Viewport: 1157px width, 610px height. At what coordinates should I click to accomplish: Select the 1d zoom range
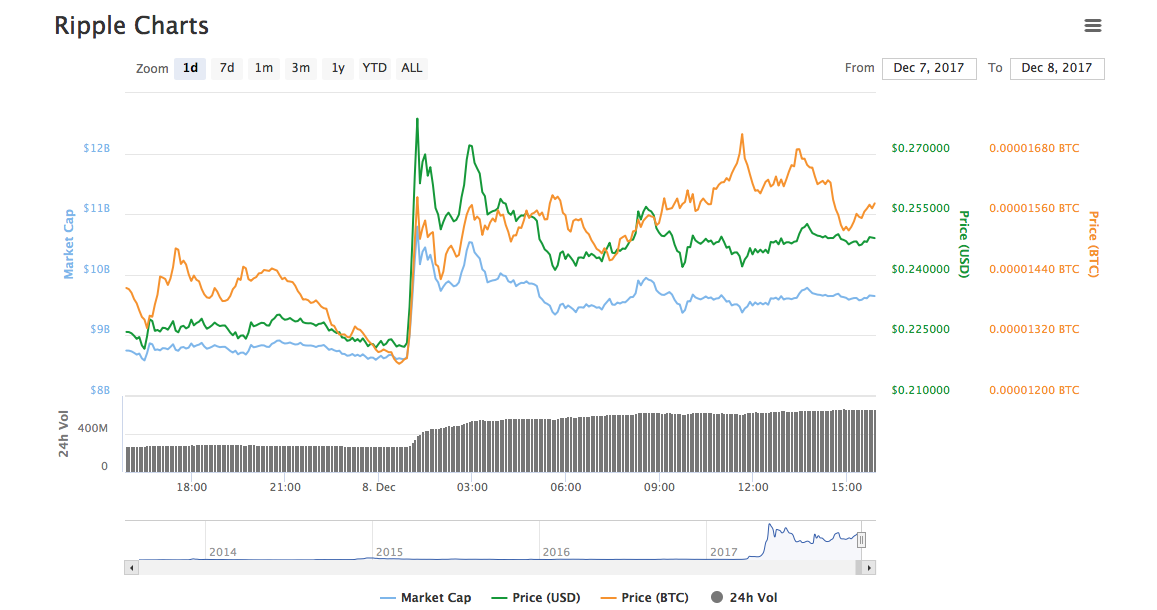click(x=189, y=69)
